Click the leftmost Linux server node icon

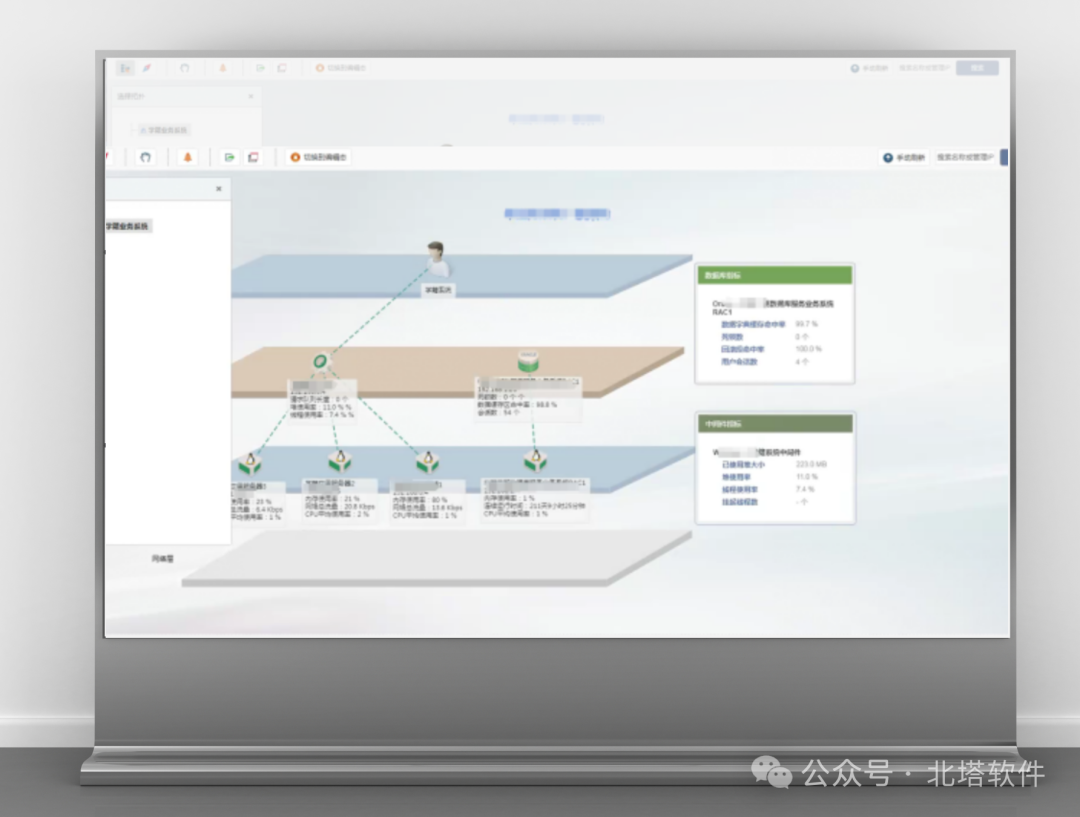tap(250, 463)
